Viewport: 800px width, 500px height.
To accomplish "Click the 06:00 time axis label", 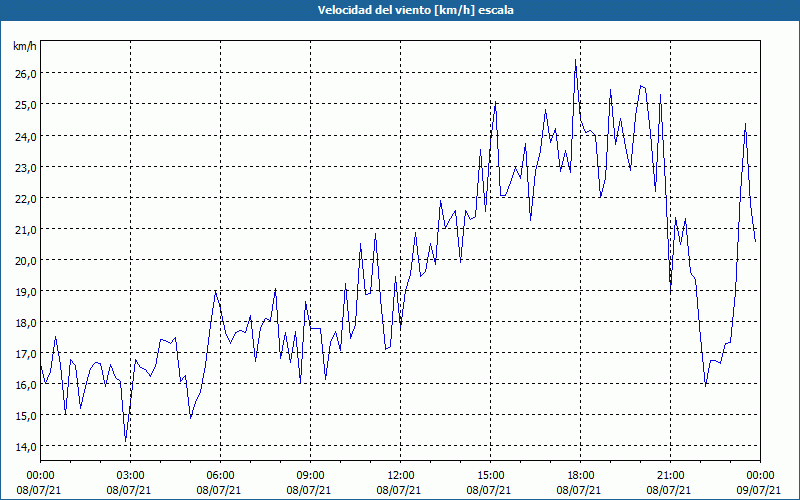I will (x=220, y=476).
